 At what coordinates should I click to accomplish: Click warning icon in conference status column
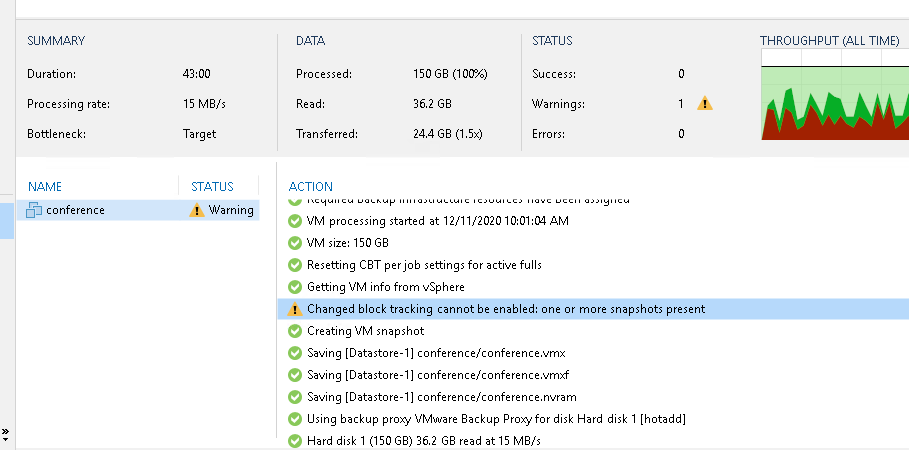pyautogui.click(x=196, y=210)
